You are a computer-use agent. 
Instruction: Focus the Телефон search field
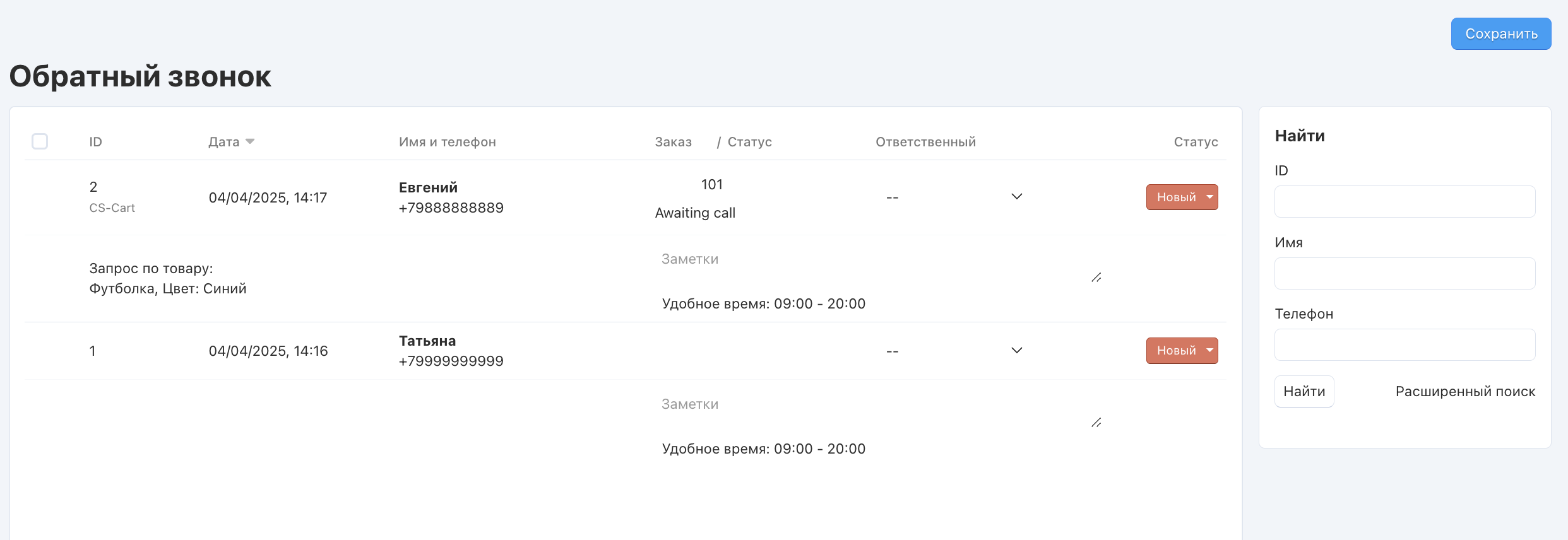point(1405,345)
